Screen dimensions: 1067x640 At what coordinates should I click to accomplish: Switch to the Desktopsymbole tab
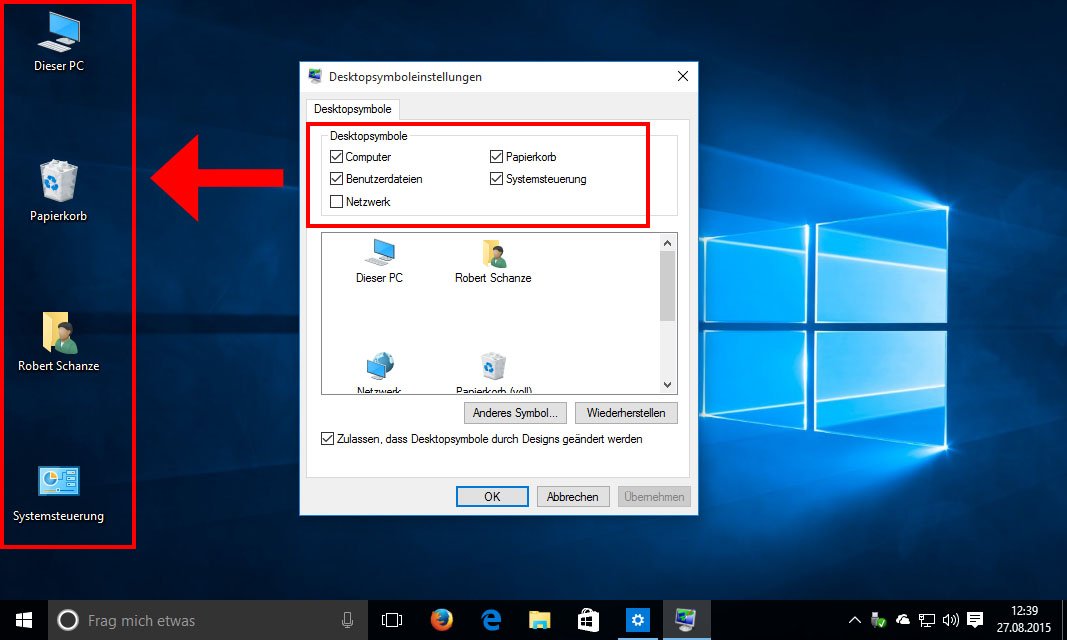(352, 109)
